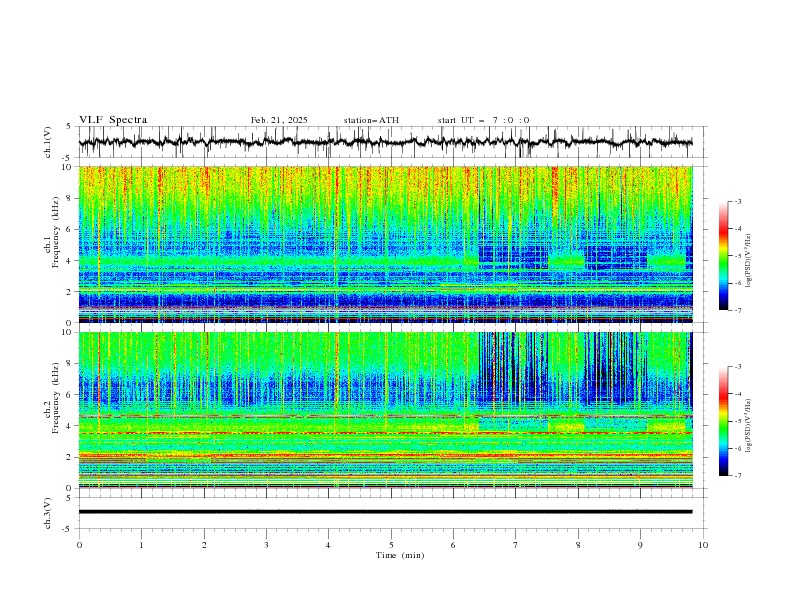Click the "ch.1(V)" waveform axis label
The width and height of the screenshot is (792, 612).
point(48,142)
